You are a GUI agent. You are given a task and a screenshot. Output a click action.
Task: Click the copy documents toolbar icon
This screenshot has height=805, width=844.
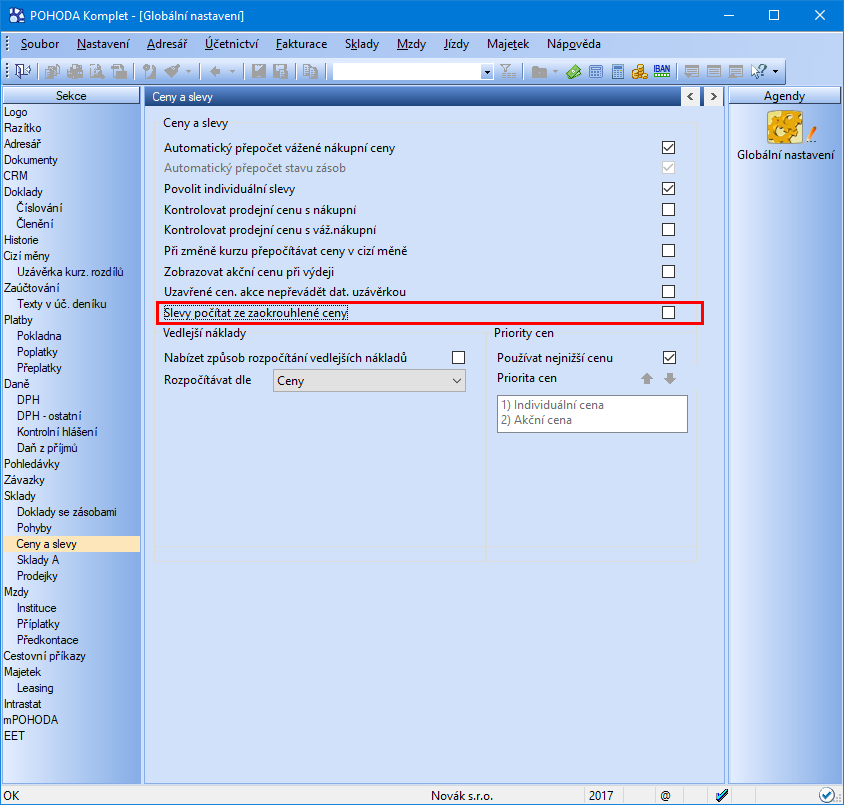click(x=310, y=72)
